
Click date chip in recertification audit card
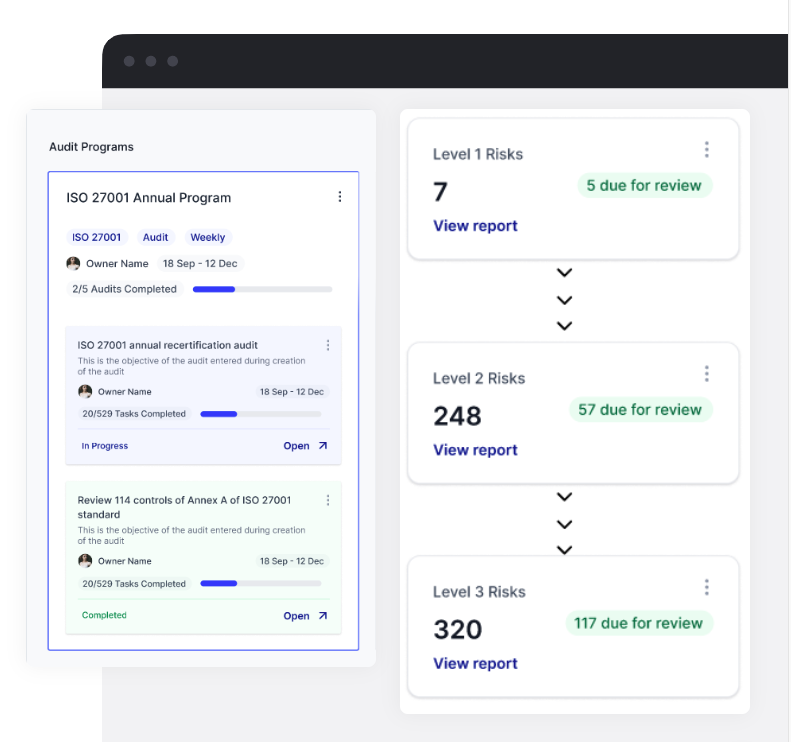tap(292, 391)
